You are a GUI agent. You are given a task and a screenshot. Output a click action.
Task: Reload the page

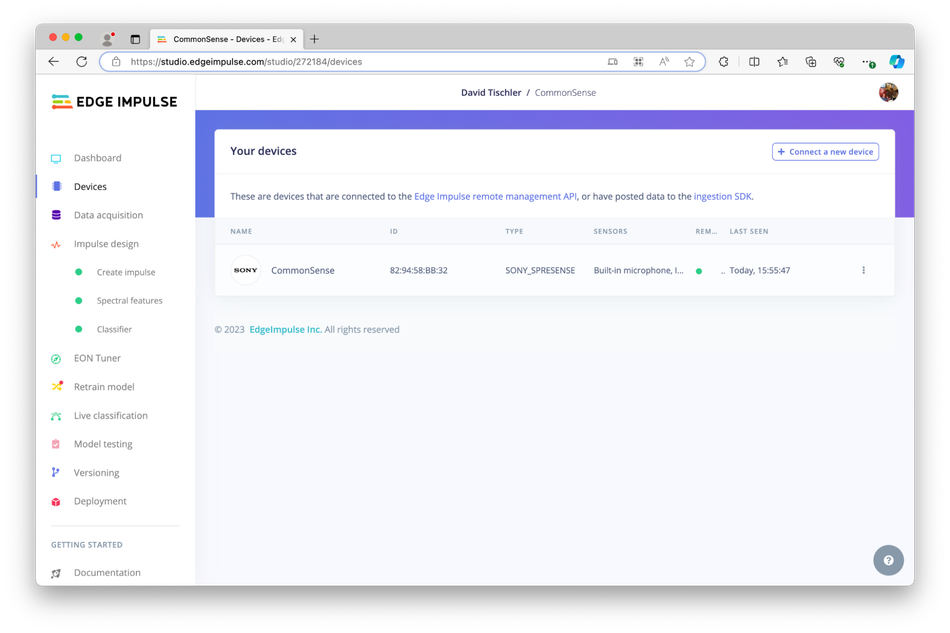(x=82, y=62)
